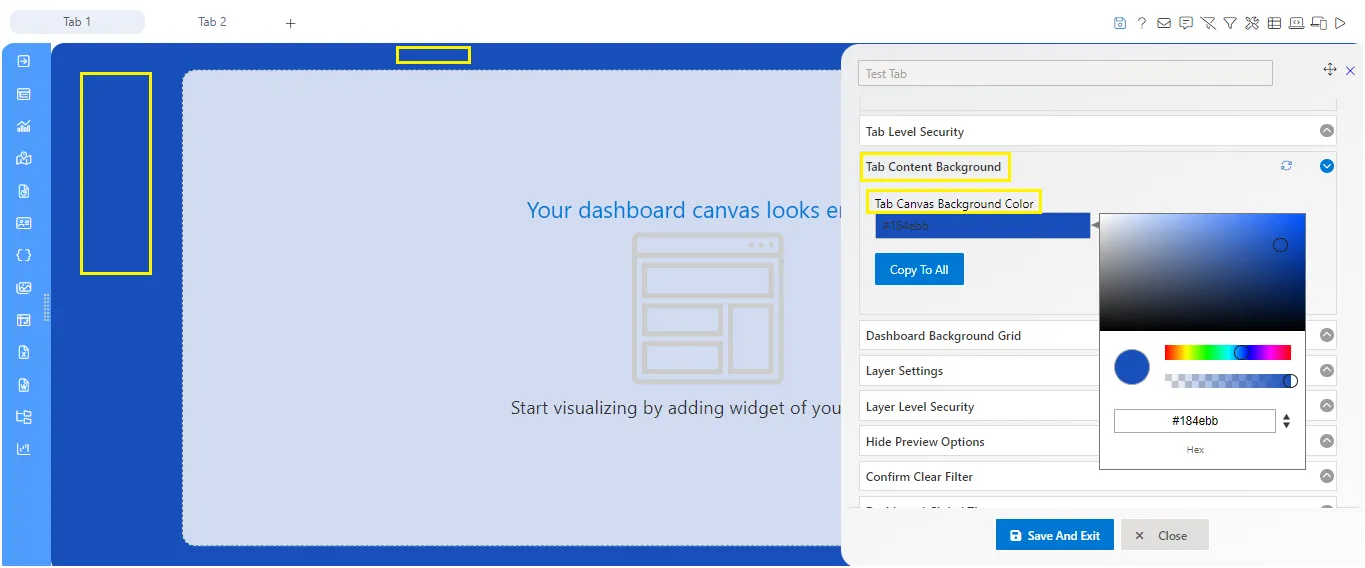Click the hex value input in picker
Image resolution: width=1365 pixels, height=568 pixels.
1195,421
